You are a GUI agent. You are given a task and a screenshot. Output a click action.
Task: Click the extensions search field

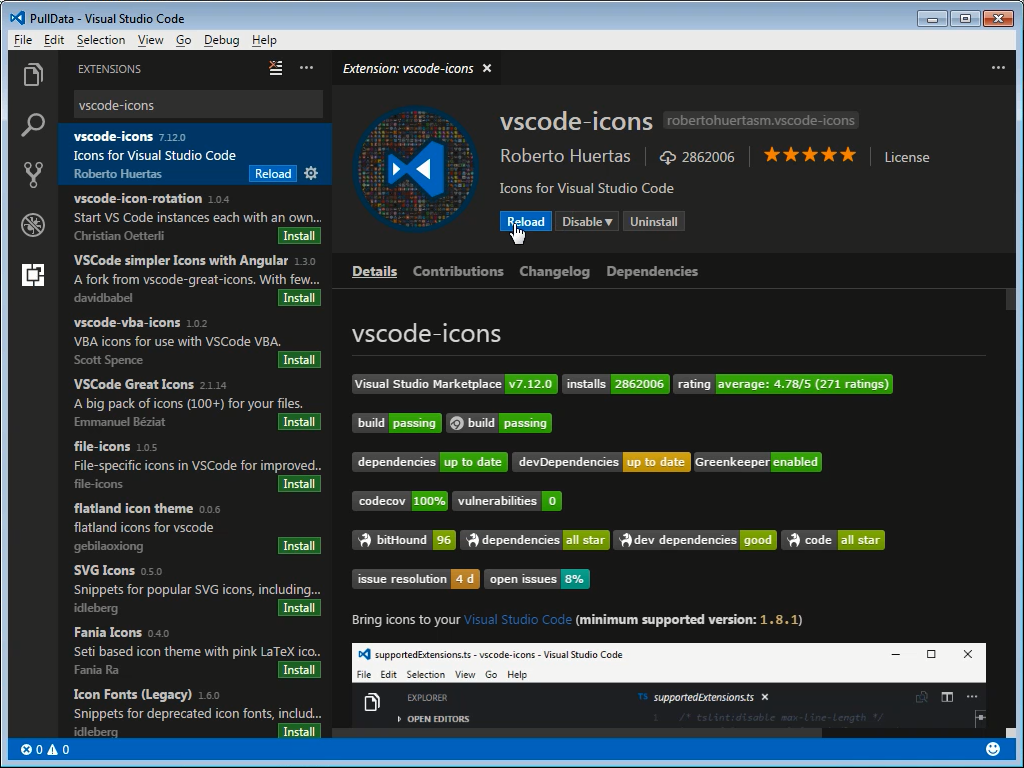point(198,105)
